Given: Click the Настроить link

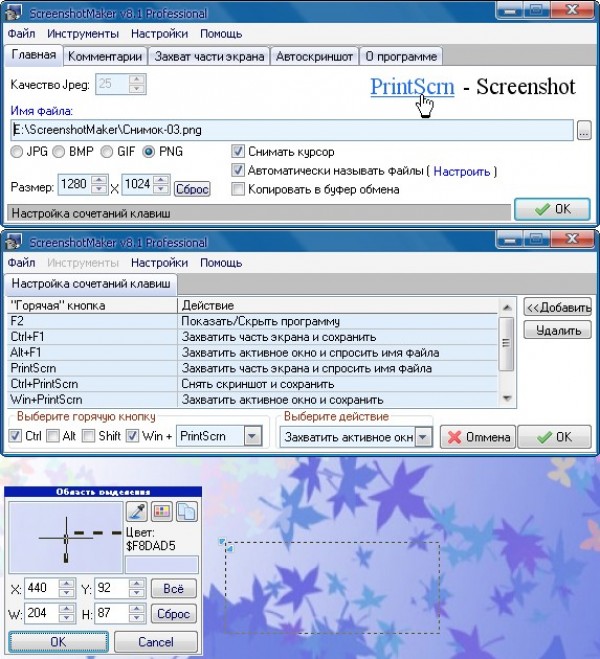Looking at the screenshot, I should point(462,171).
